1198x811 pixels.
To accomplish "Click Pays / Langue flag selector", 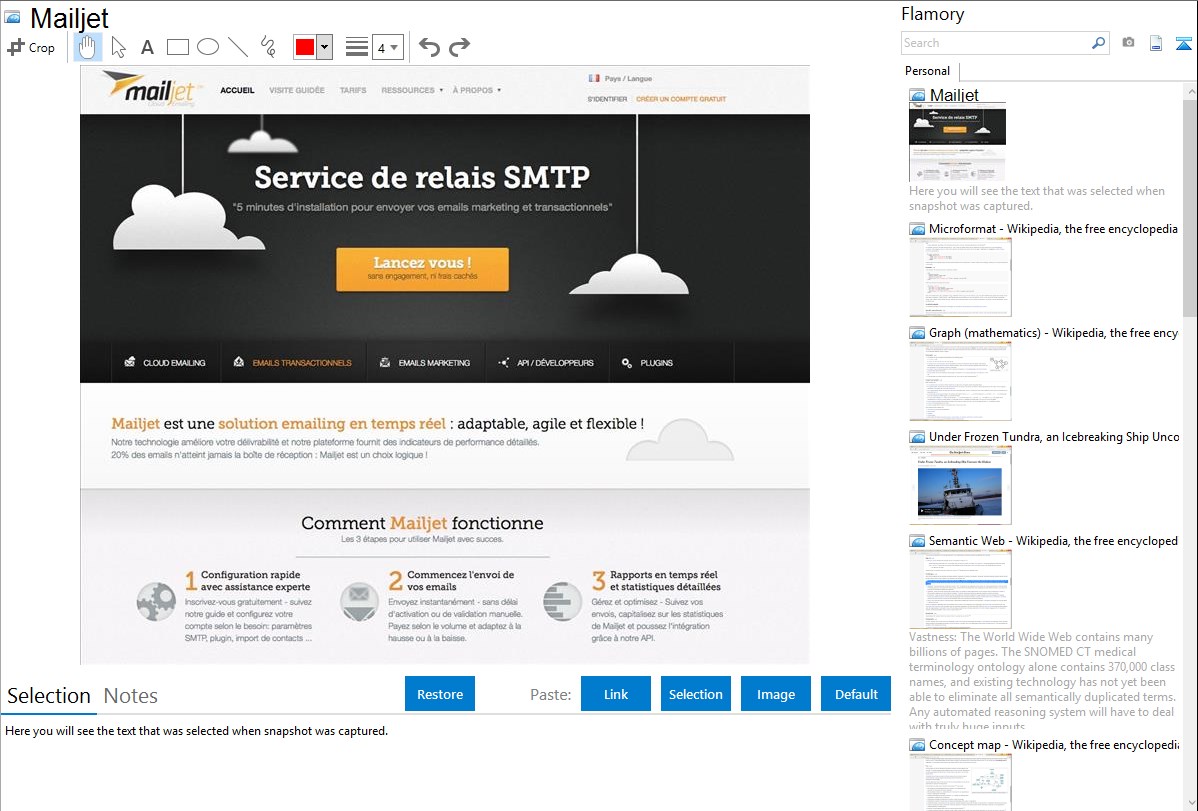I will pos(620,78).
